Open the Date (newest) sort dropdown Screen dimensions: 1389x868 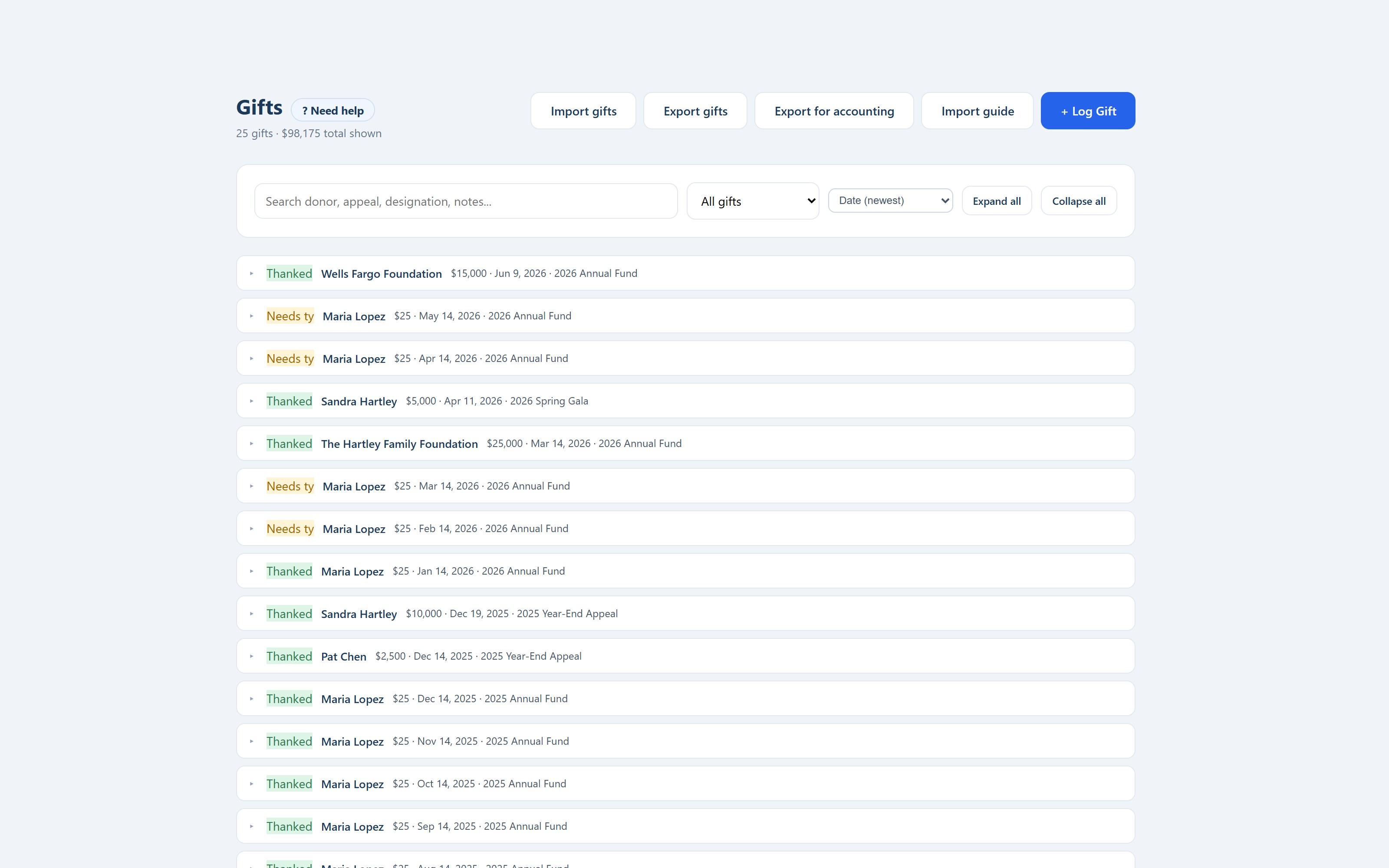(890, 201)
